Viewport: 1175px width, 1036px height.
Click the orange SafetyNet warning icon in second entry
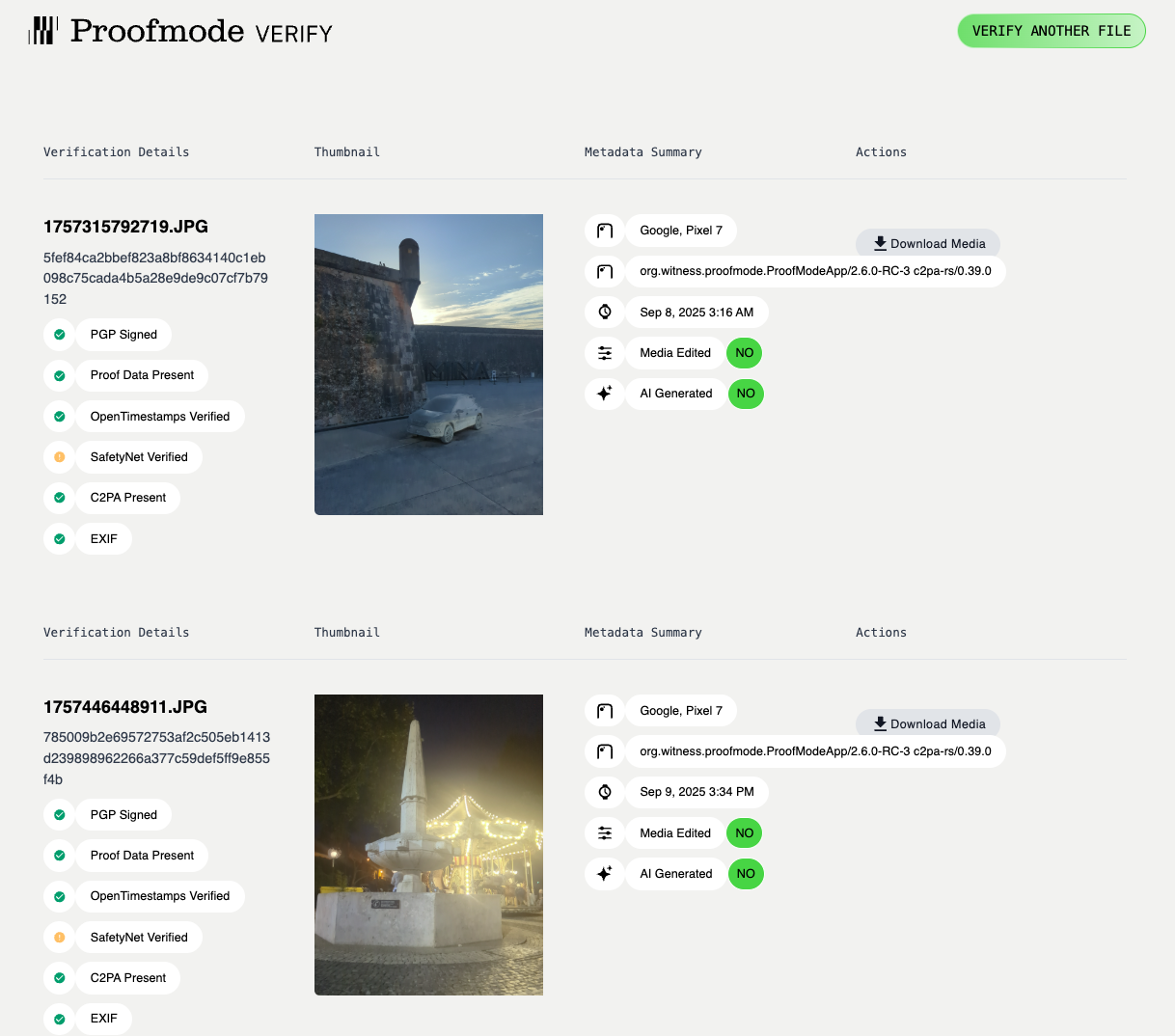60,938
